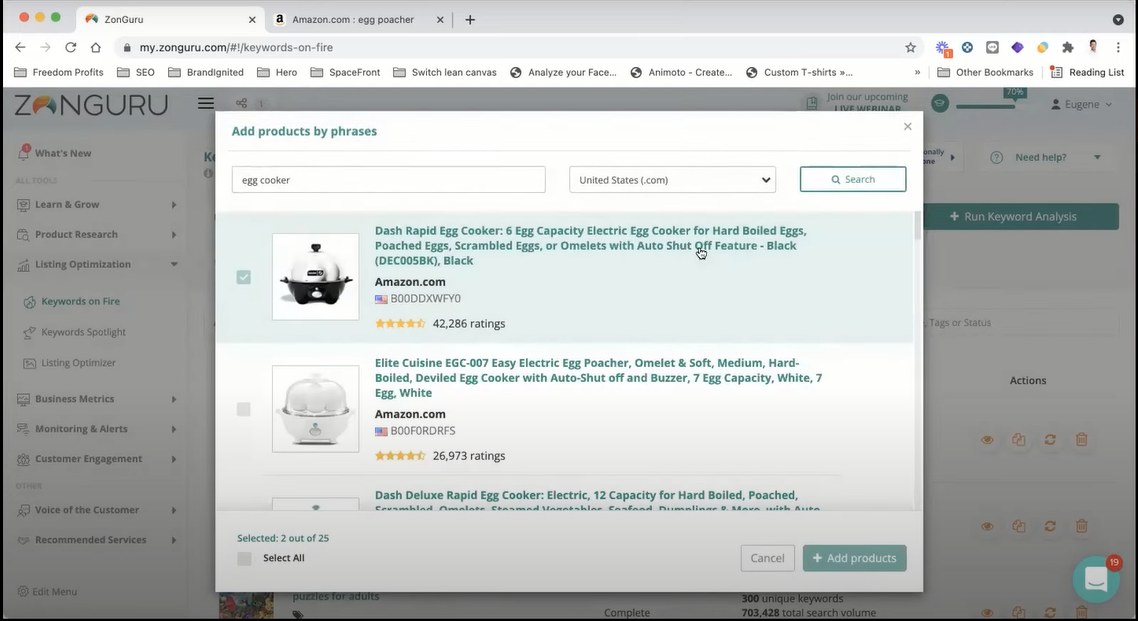Open Dash Rapid Egg Cooker product title link
Viewport: 1138px width, 621px height.
click(591, 245)
